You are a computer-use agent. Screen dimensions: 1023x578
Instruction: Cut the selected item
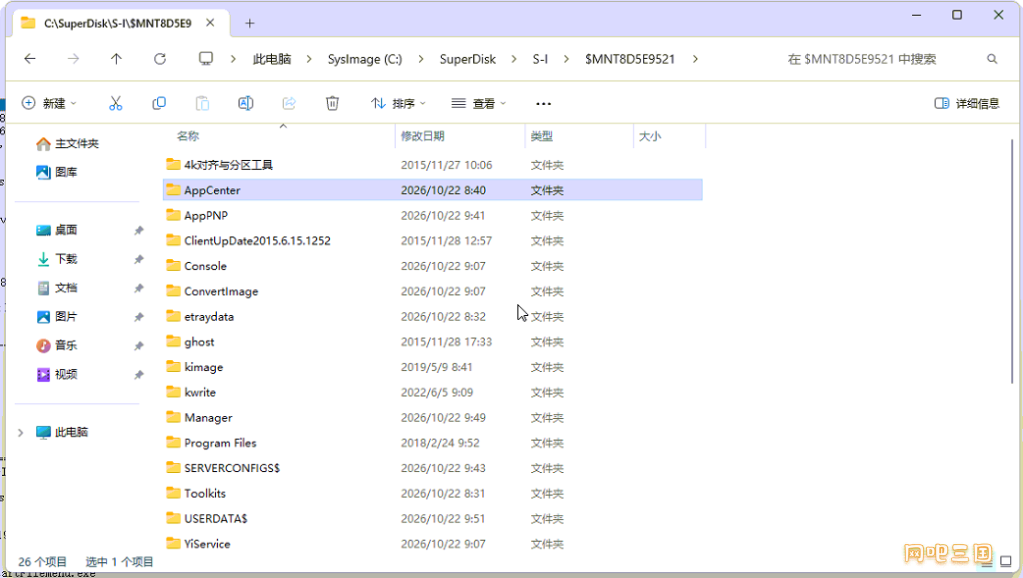[115, 103]
